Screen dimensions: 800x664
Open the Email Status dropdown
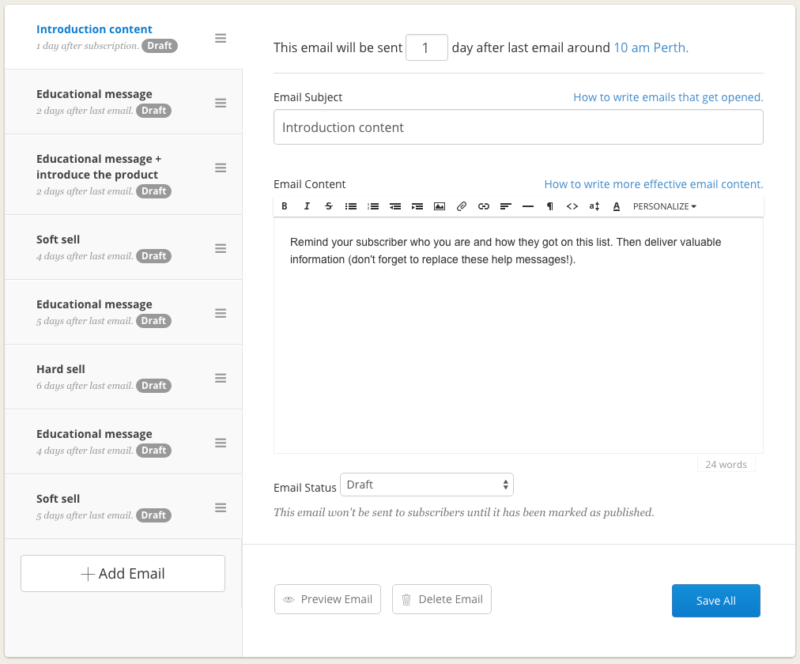(427, 484)
